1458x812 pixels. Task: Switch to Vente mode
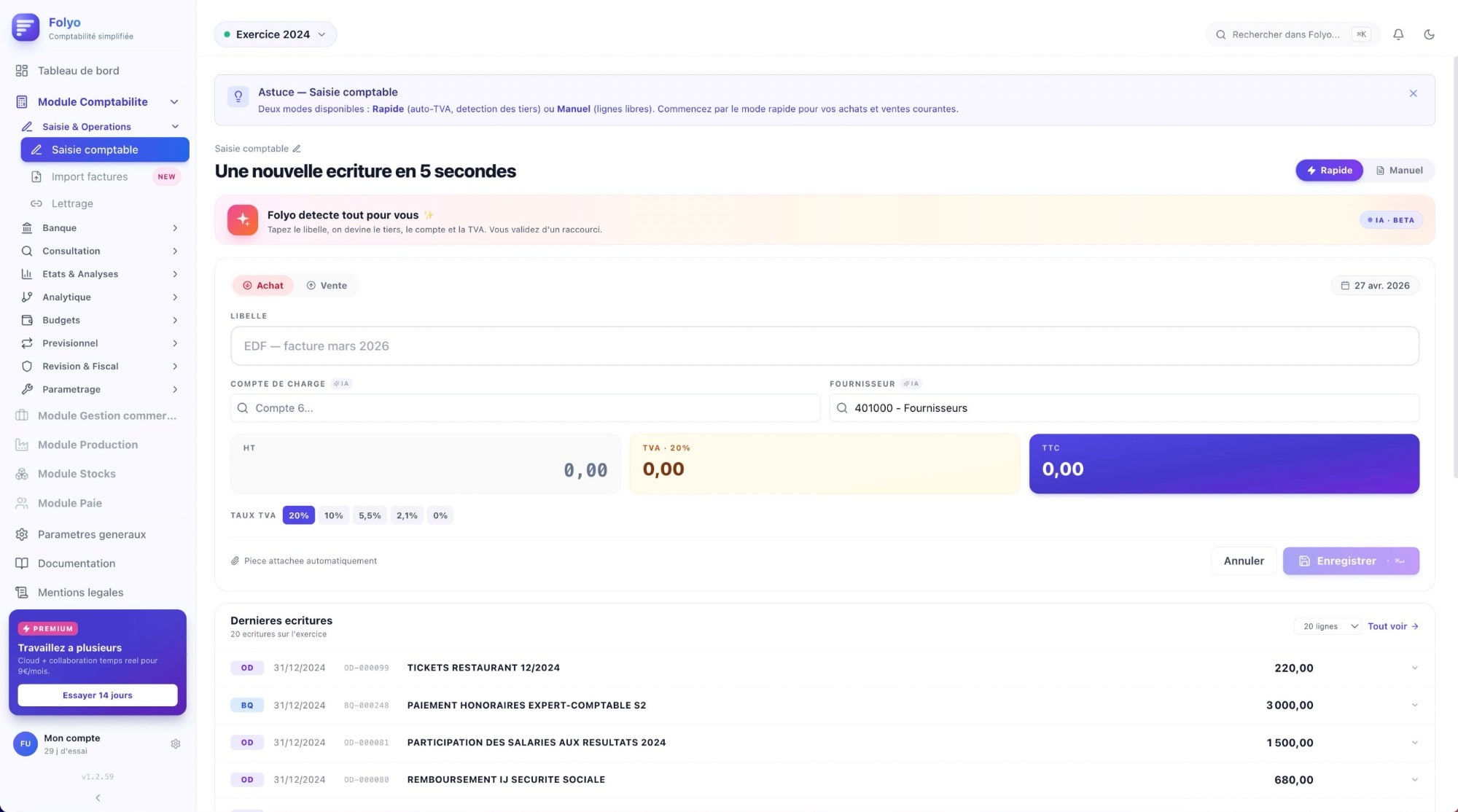tap(328, 285)
